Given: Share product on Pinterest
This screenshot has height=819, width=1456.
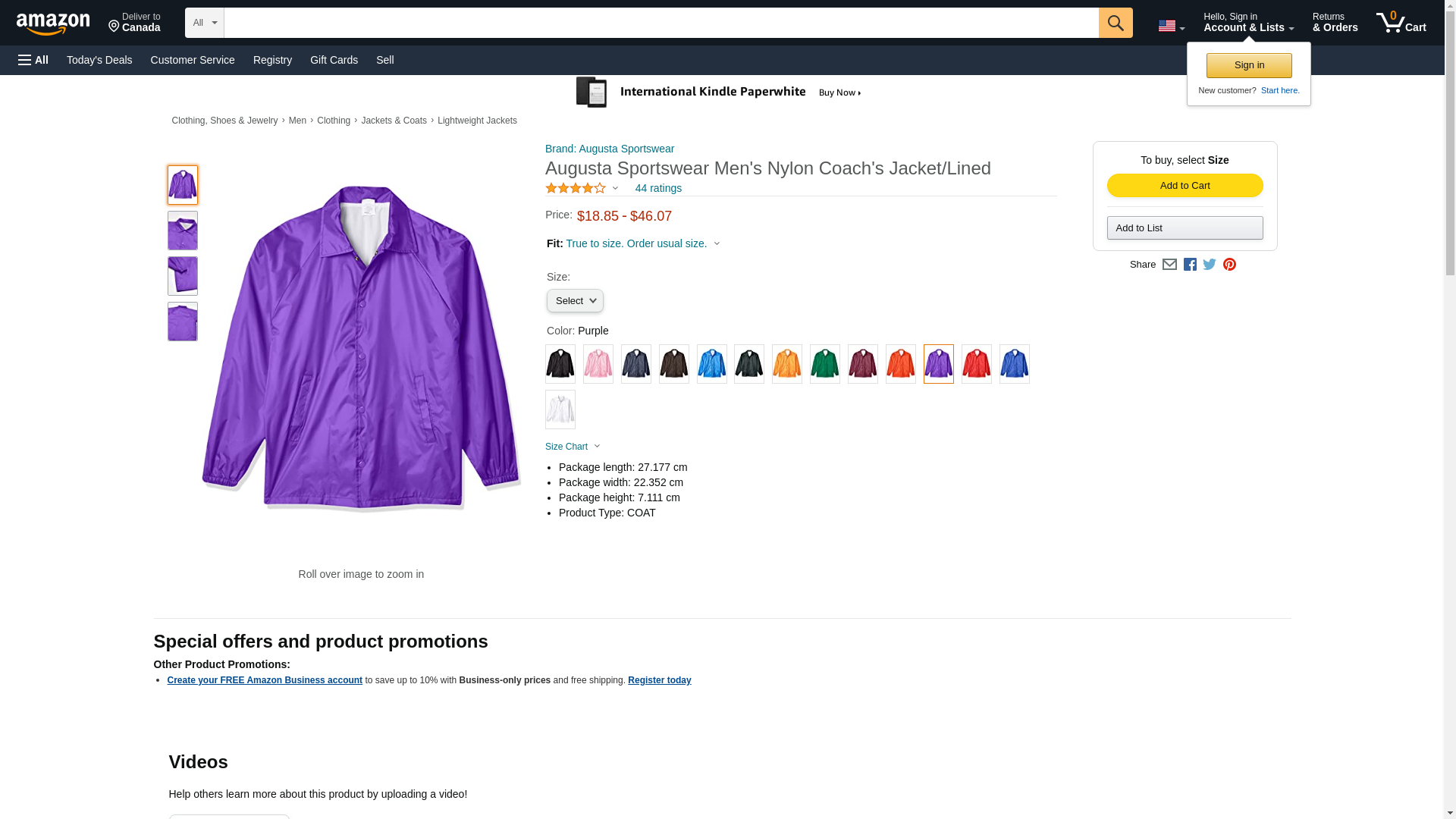Looking at the screenshot, I should [1229, 265].
